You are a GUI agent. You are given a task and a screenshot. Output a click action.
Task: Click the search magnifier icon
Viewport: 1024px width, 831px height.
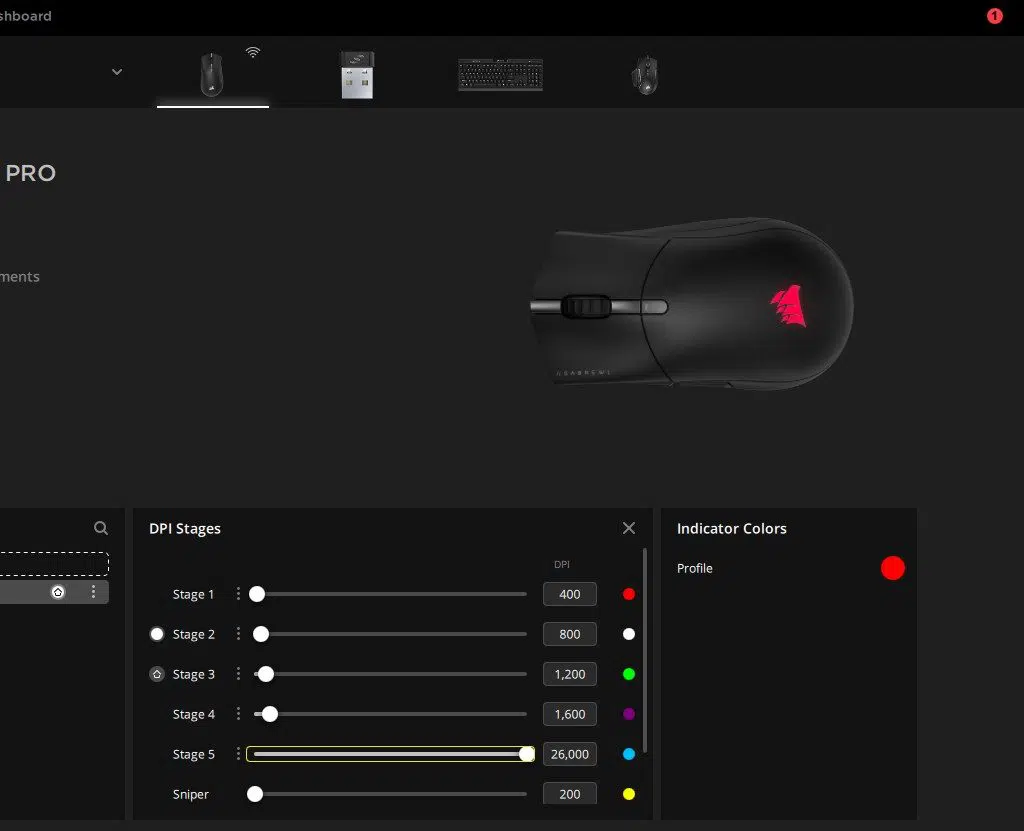(100, 528)
